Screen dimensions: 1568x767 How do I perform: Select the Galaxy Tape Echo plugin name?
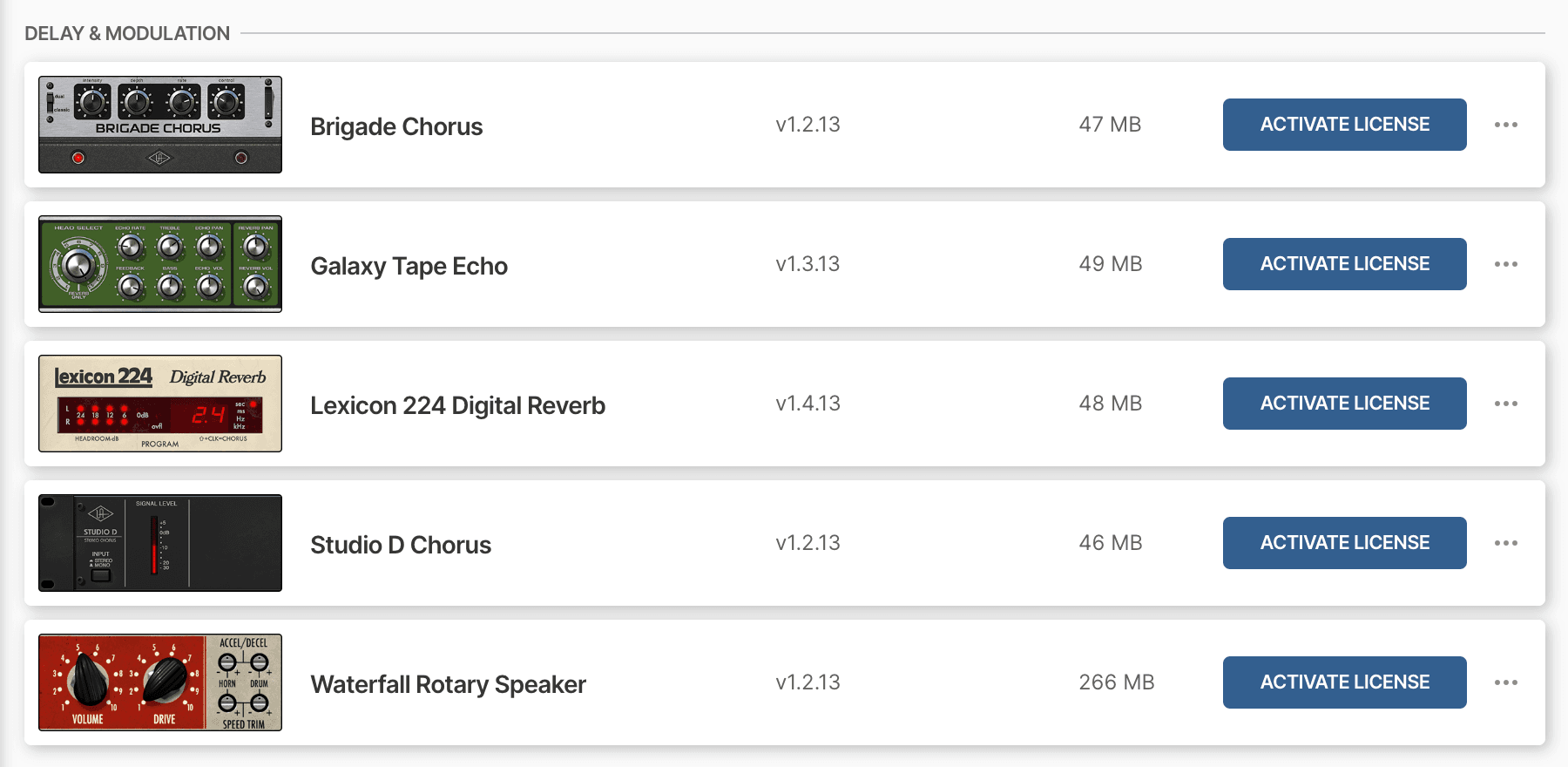click(x=409, y=266)
